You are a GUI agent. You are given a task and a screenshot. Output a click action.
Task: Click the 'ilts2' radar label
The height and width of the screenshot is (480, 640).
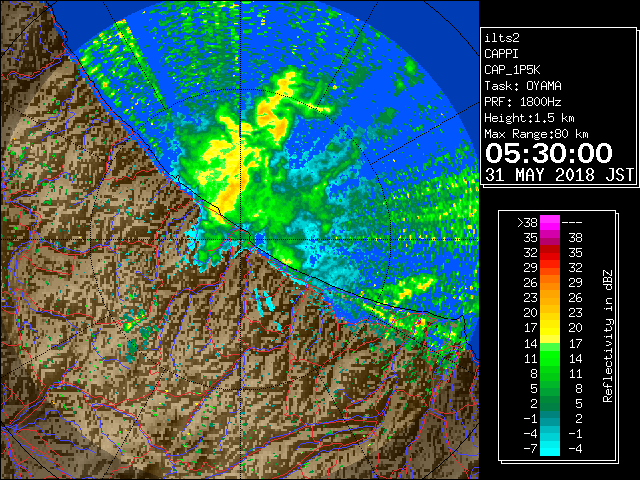coord(502,38)
